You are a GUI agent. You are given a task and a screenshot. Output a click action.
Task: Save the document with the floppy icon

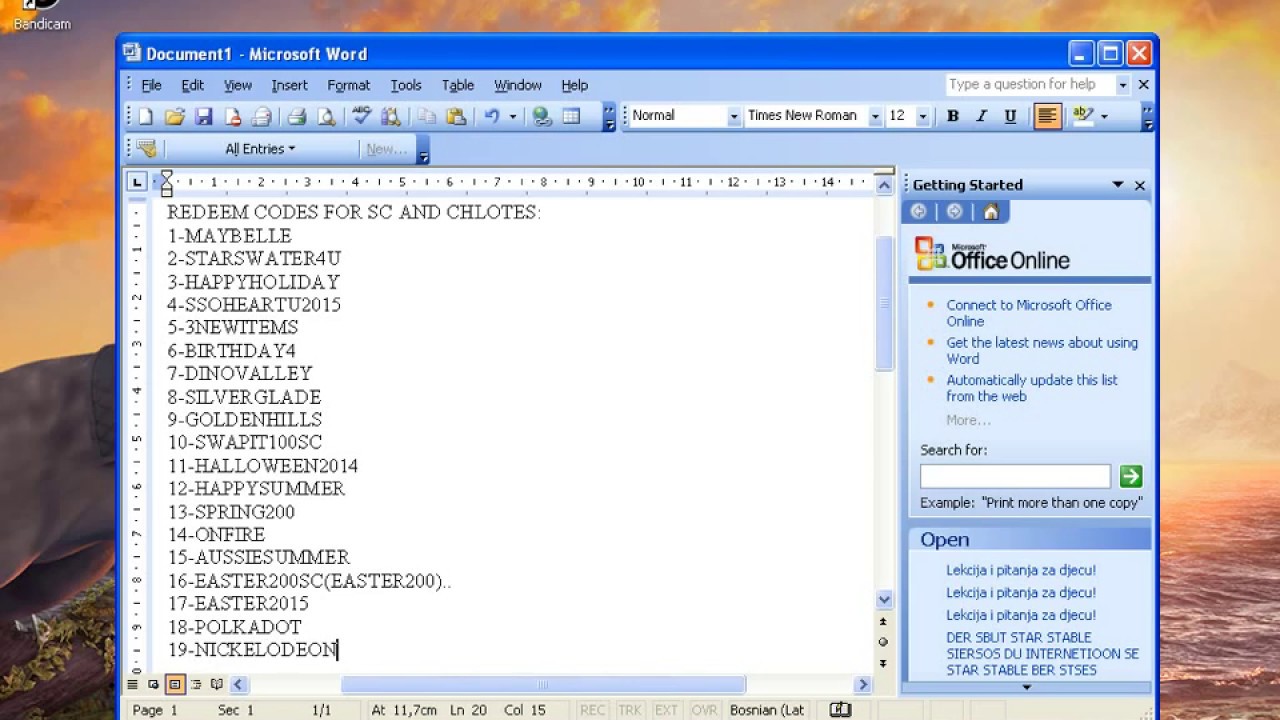[x=204, y=117]
